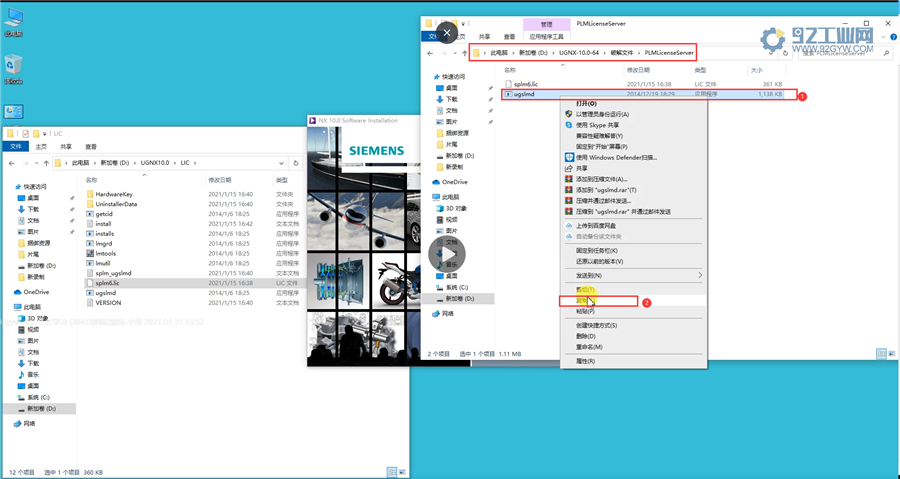Viewport: 900px width, 479px height.
Task: Choose 属性(R) in the context menu
Action: click(585, 361)
